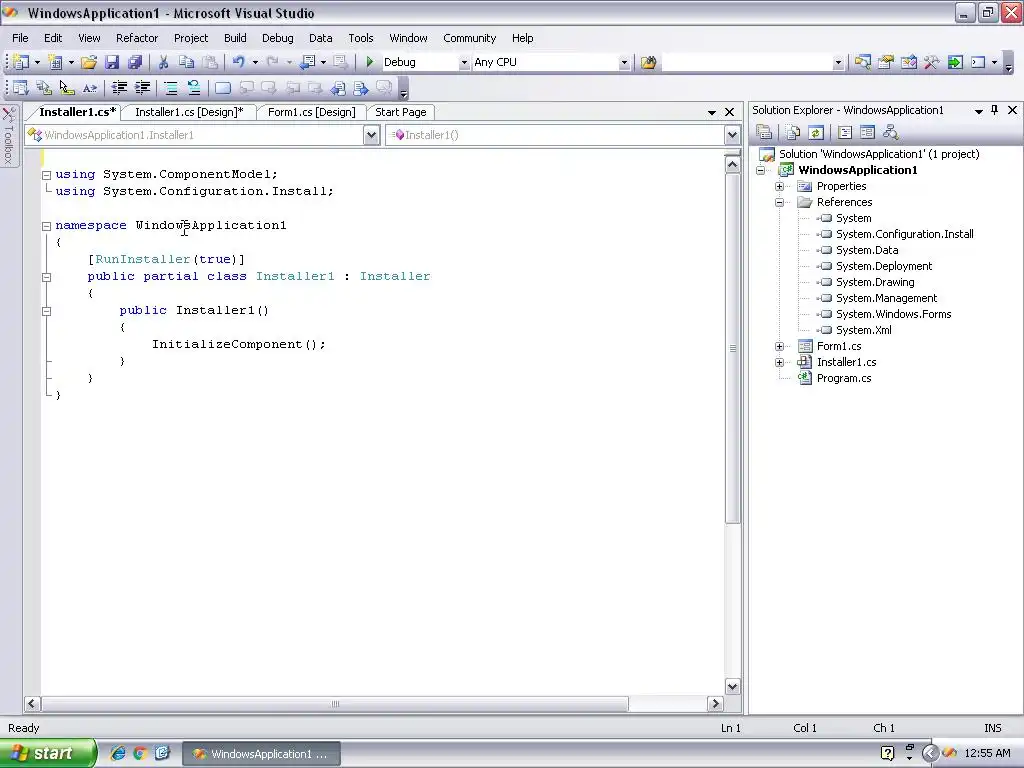Collapse the Installer1 class outline

(46, 277)
